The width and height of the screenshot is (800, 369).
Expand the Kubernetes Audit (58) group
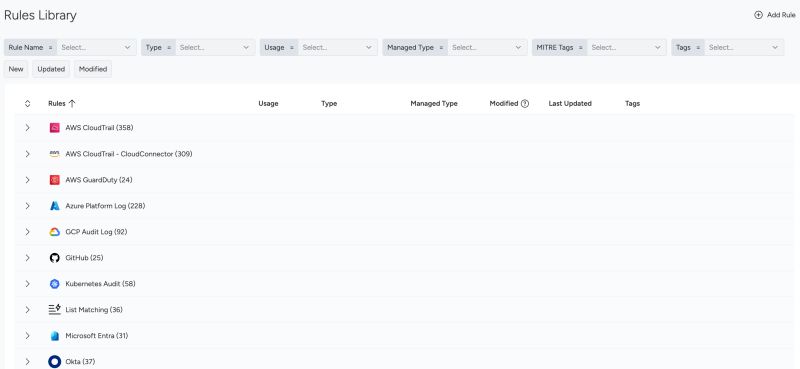tap(28, 284)
